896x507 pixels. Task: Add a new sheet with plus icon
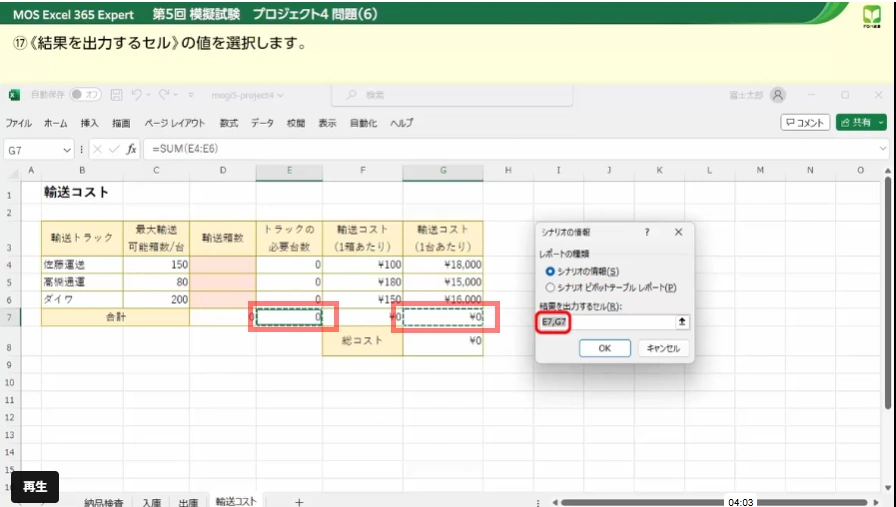click(x=299, y=502)
